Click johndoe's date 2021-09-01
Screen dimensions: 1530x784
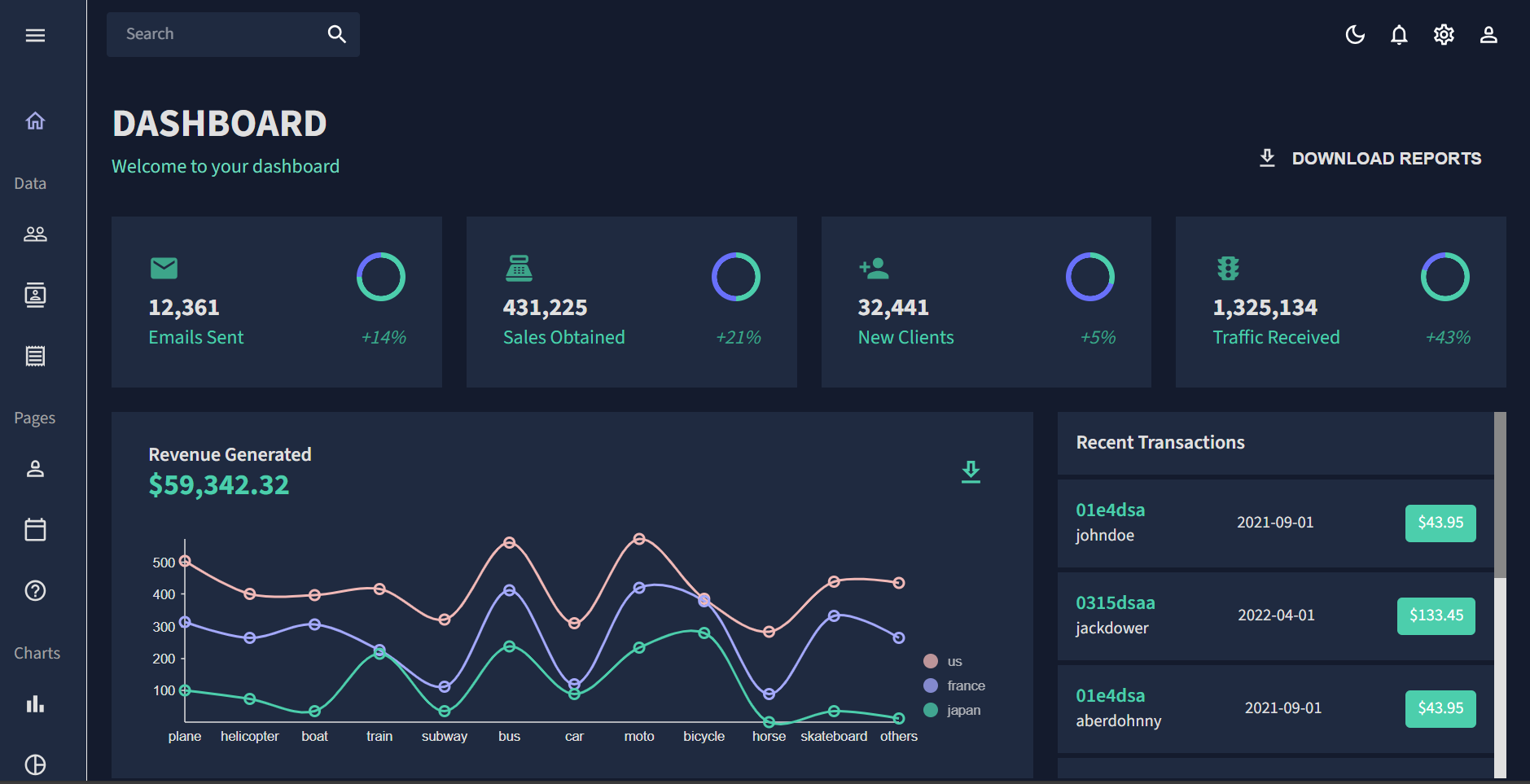coord(1275,523)
